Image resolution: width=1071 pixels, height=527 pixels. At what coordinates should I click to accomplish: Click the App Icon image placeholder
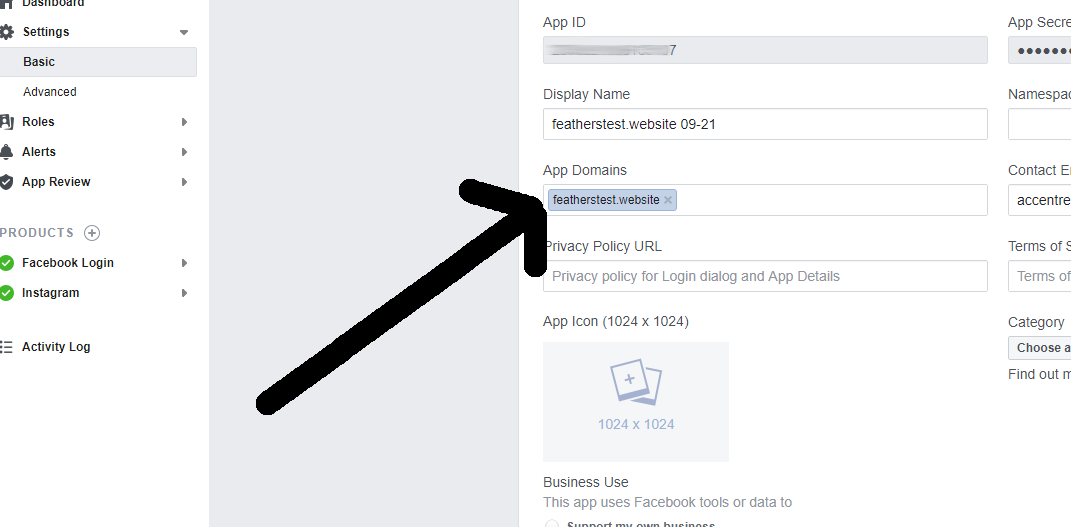coord(635,401)
